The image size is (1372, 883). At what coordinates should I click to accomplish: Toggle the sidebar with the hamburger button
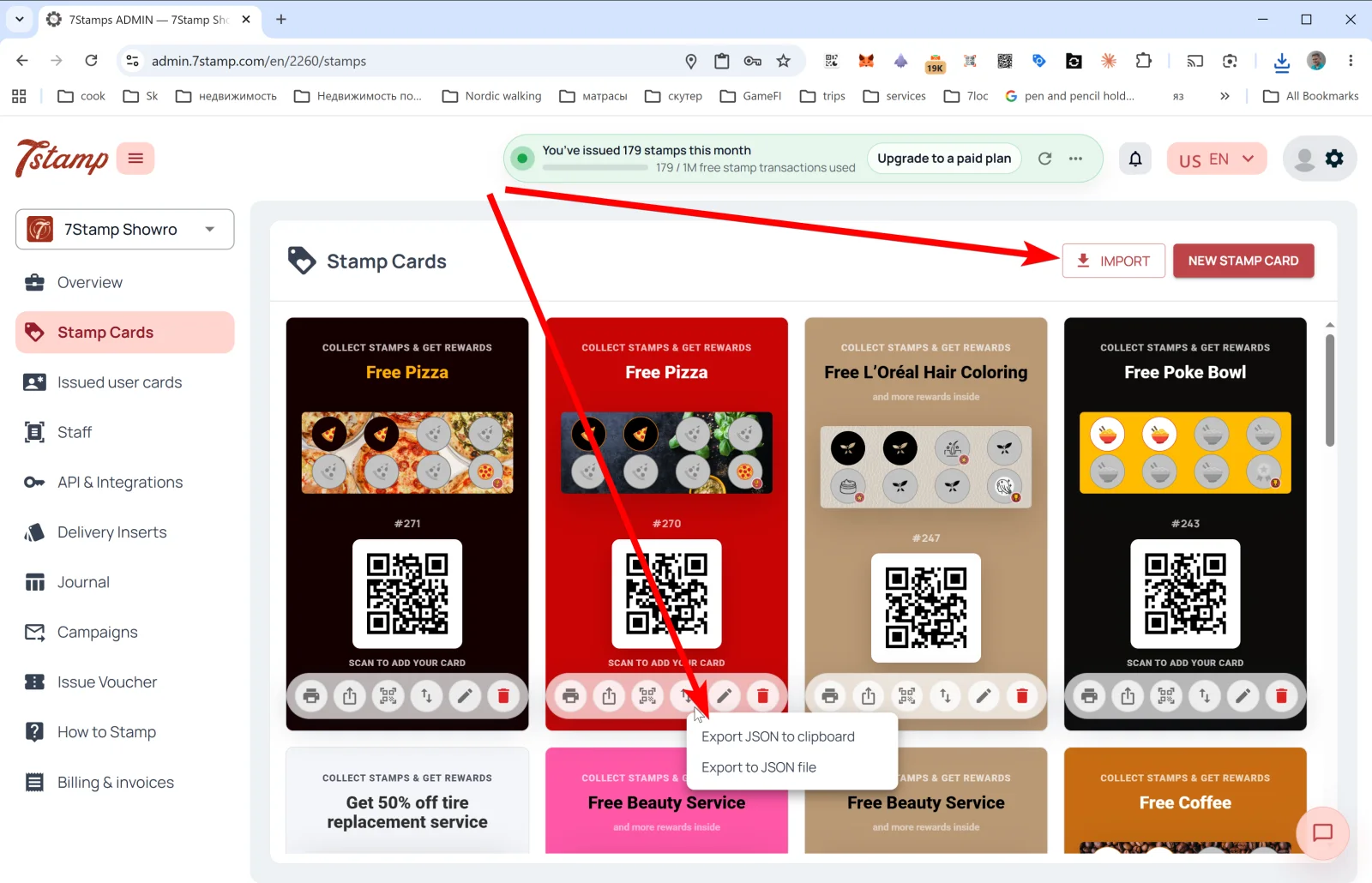click(135, 159)
